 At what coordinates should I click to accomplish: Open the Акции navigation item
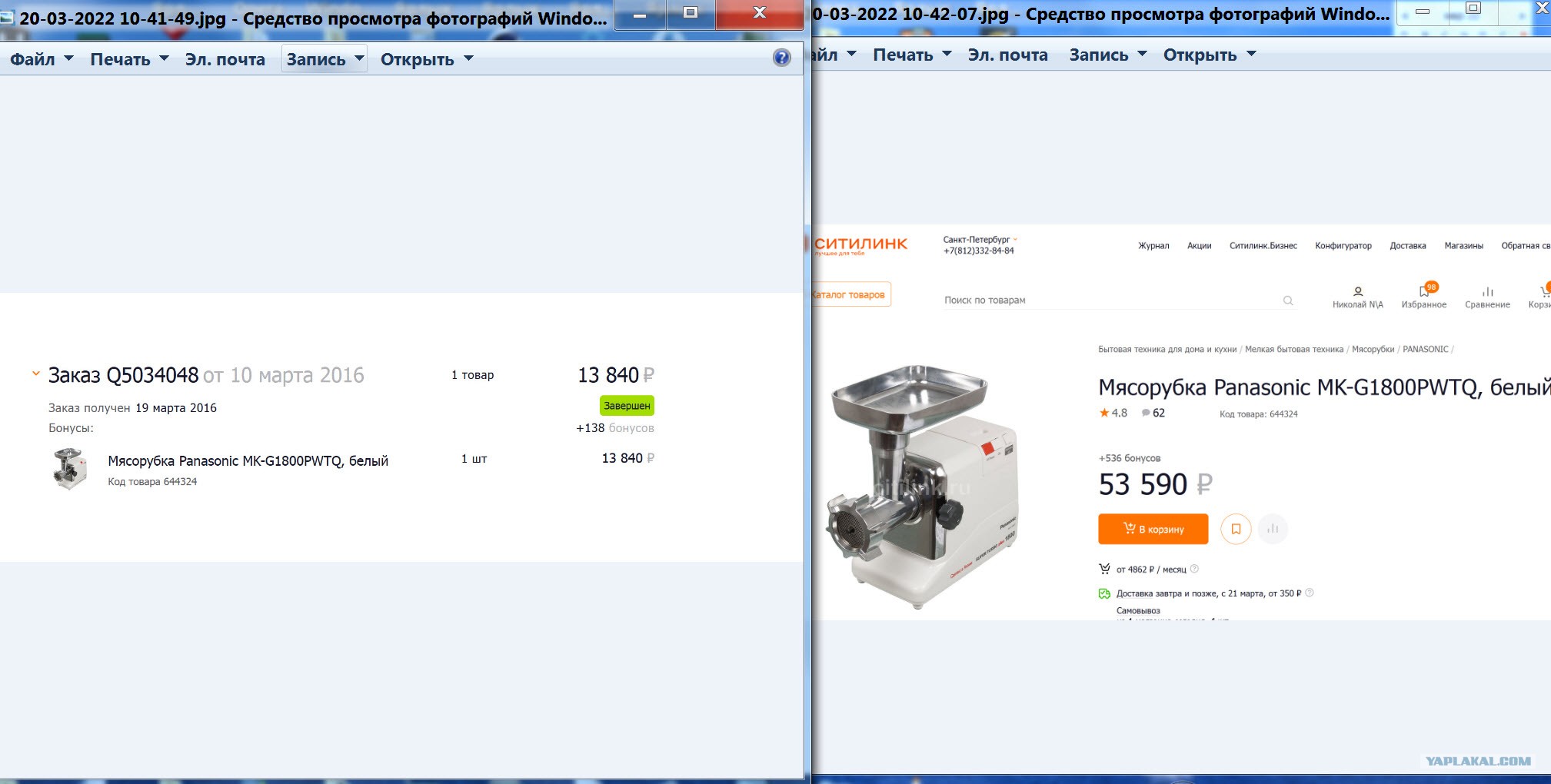[1199, 246]
